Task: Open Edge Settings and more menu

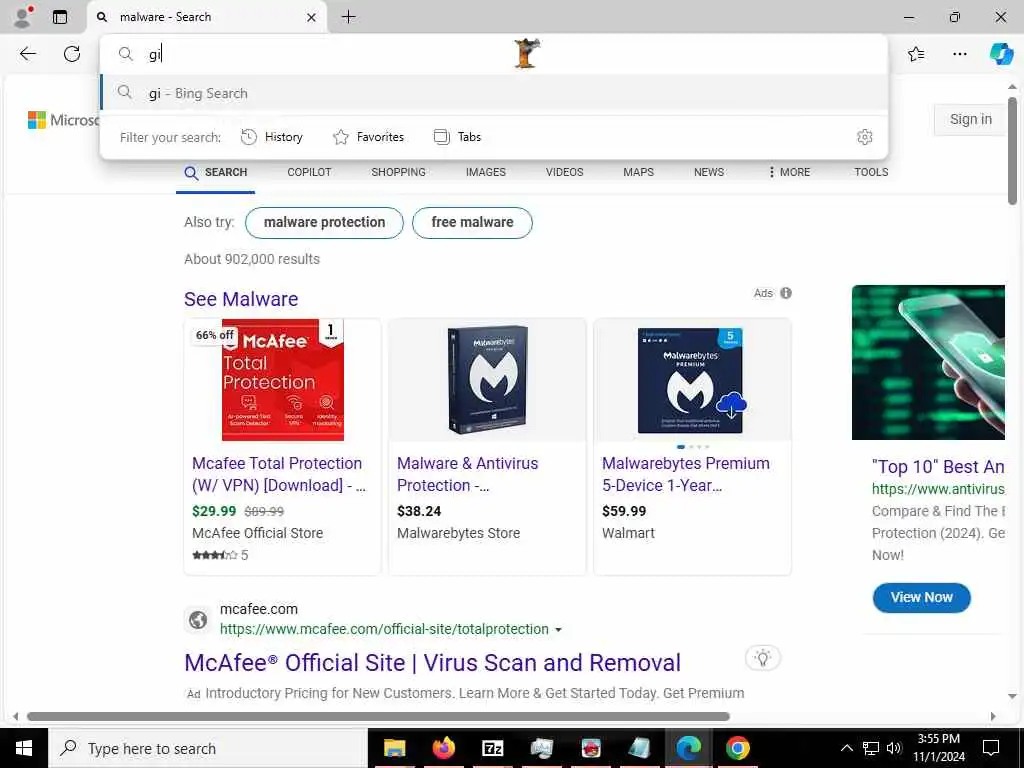Action: pos(959,54)
